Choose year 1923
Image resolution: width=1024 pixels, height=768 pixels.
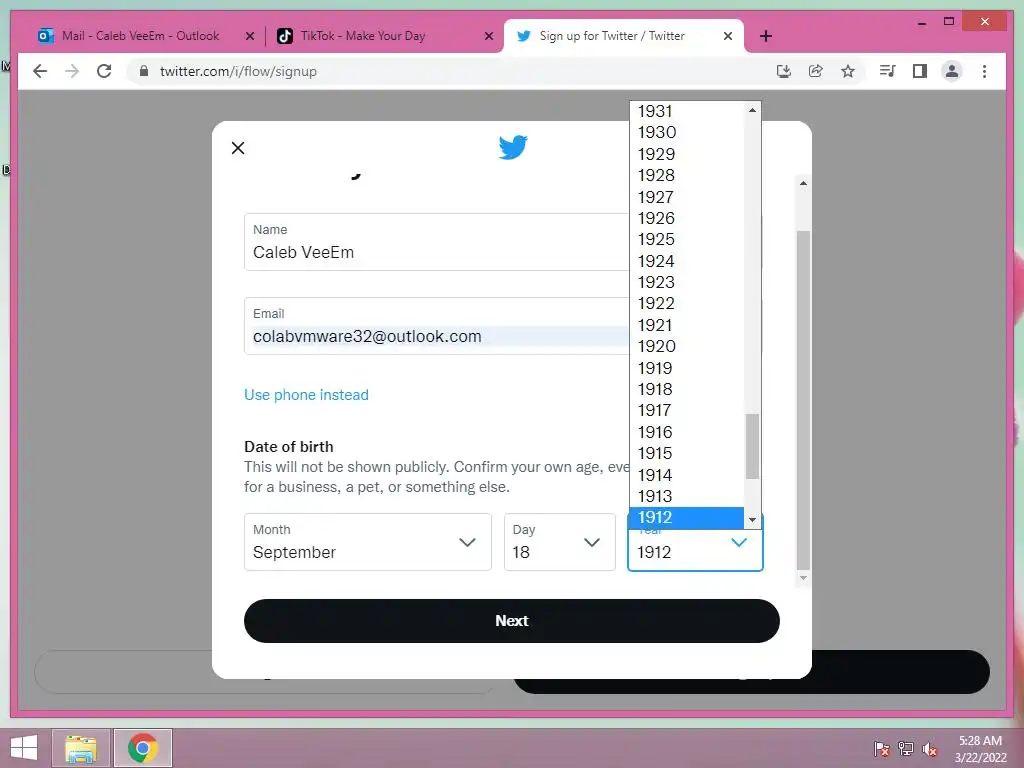coord(686,283)
